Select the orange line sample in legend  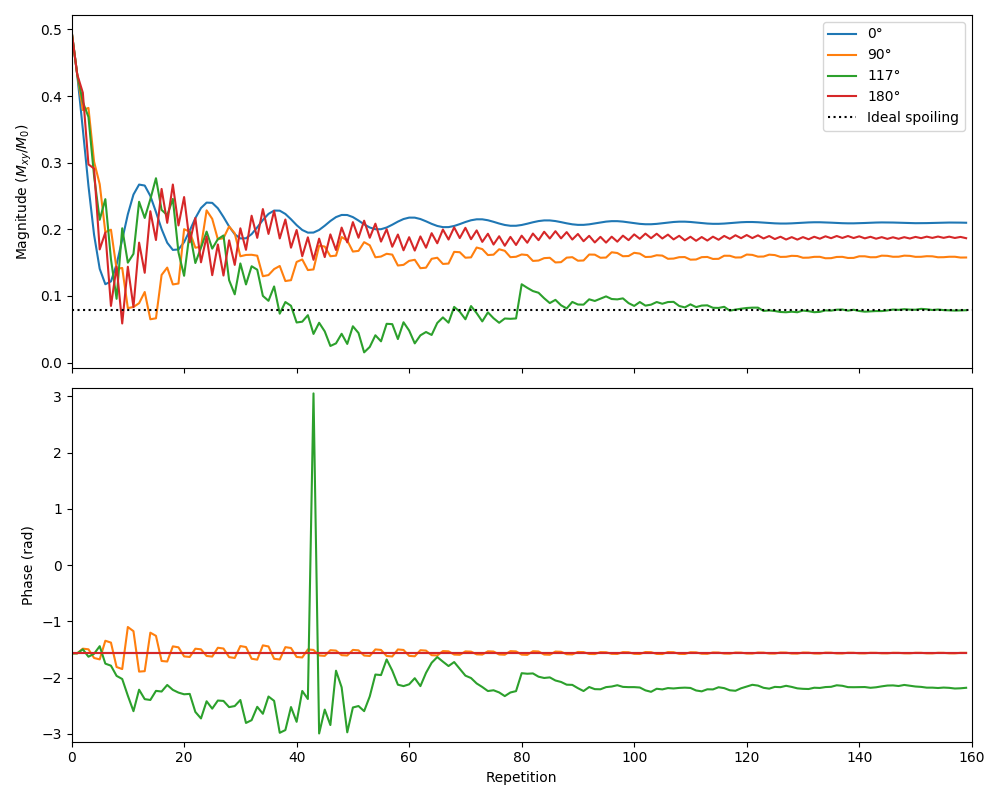[x=843, y=54]
